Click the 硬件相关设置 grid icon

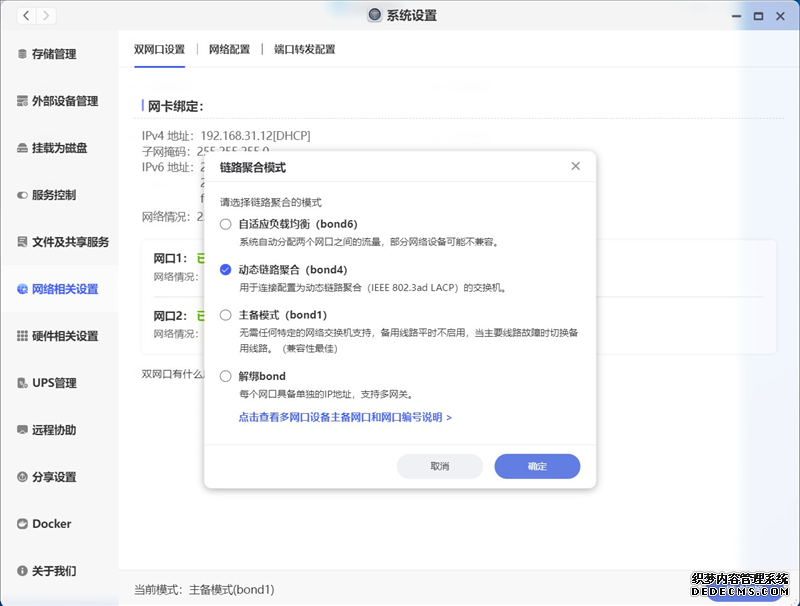22,336
